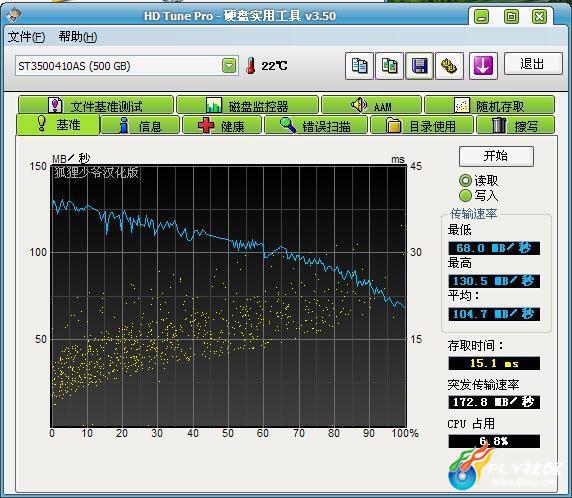This screenshot has height=498, width=572.
Task: Expand the ST3500410AS drive dropdown
Action: [229, 66]
